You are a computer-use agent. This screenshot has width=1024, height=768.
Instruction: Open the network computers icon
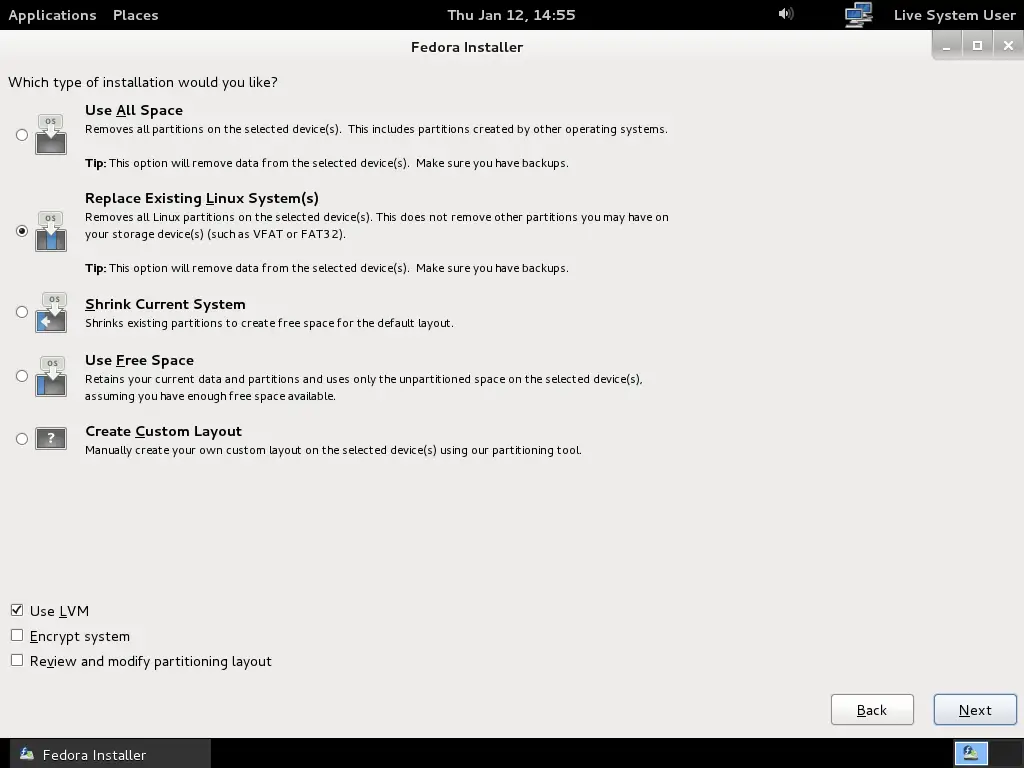click(x=859, y=14)
